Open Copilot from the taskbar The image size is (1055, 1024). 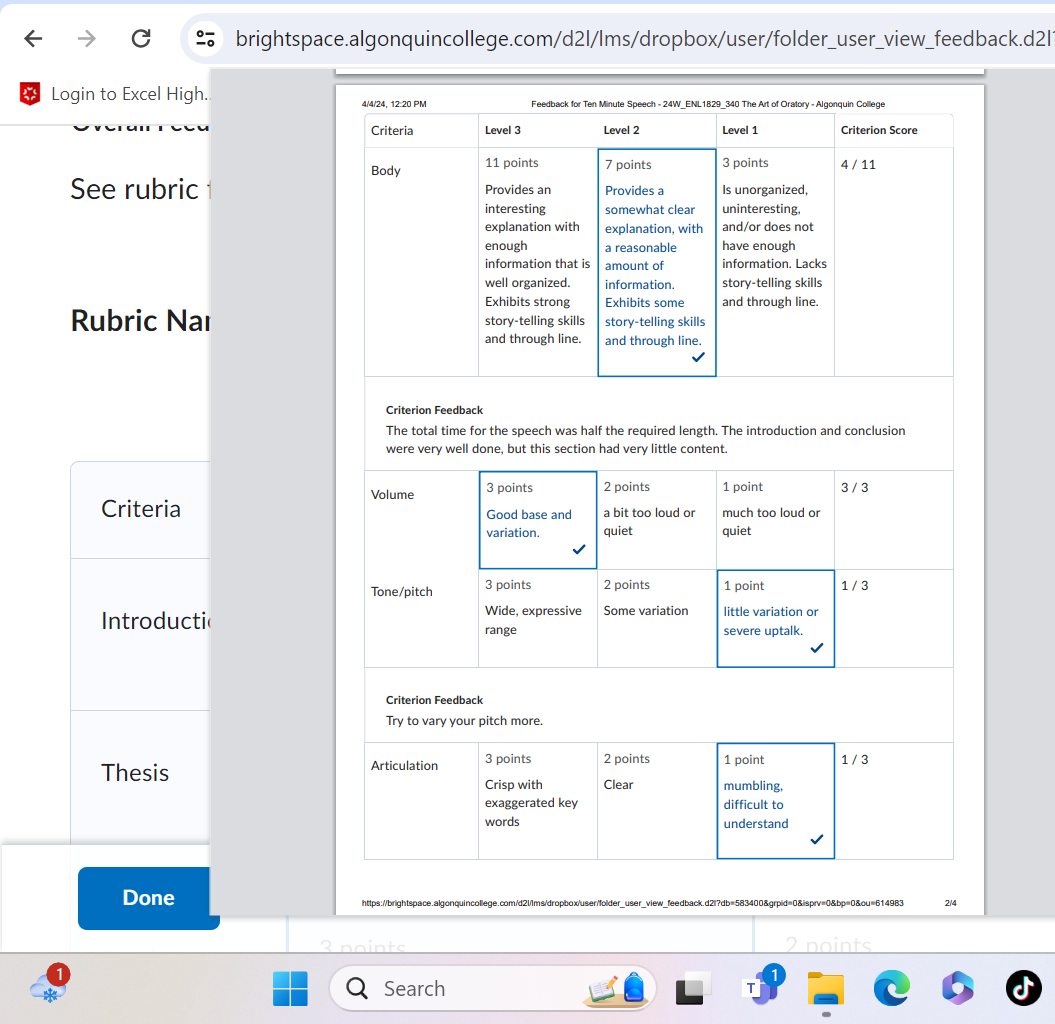point(957,988)
